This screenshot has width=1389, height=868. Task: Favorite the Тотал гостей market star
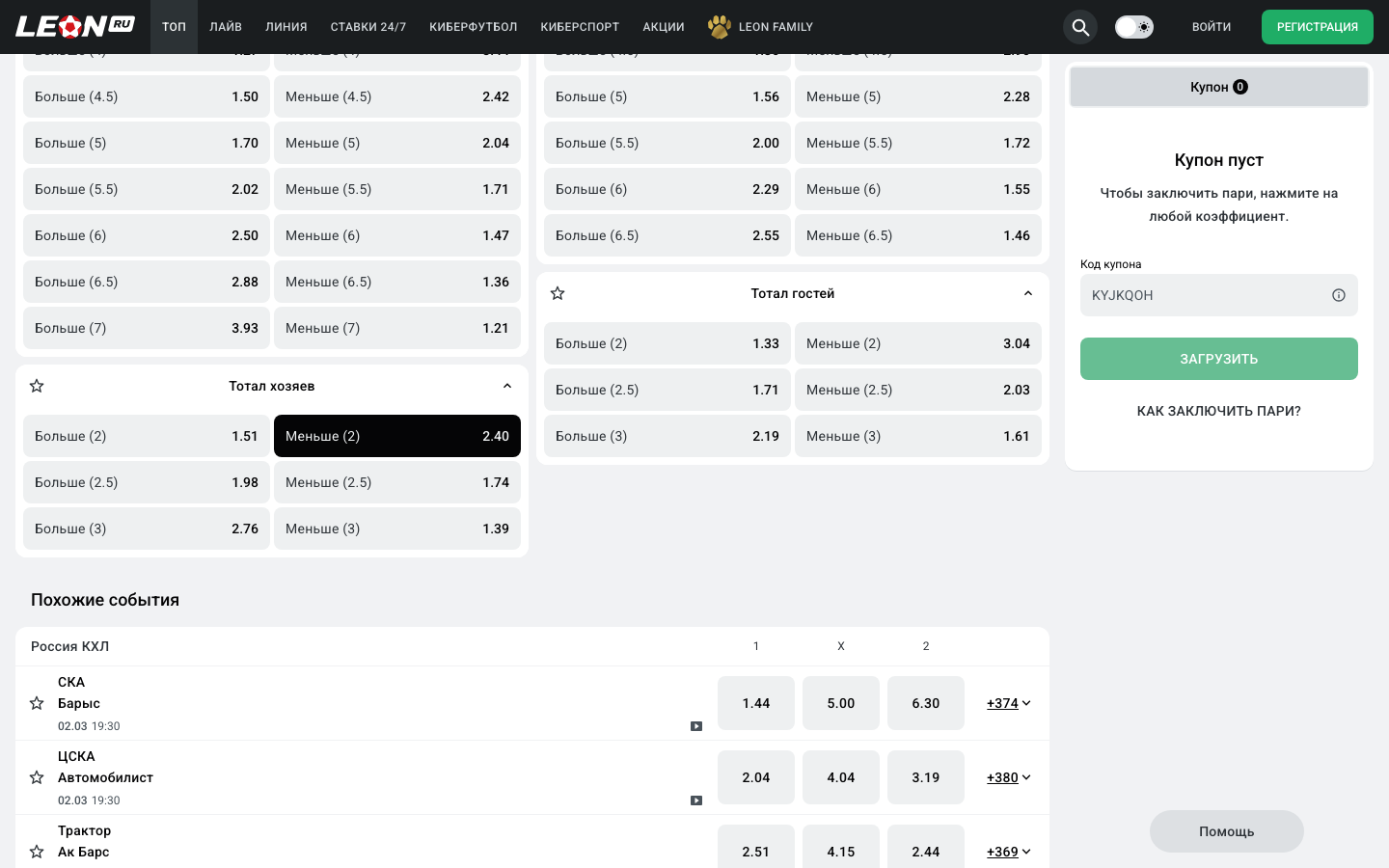point(558,293)
